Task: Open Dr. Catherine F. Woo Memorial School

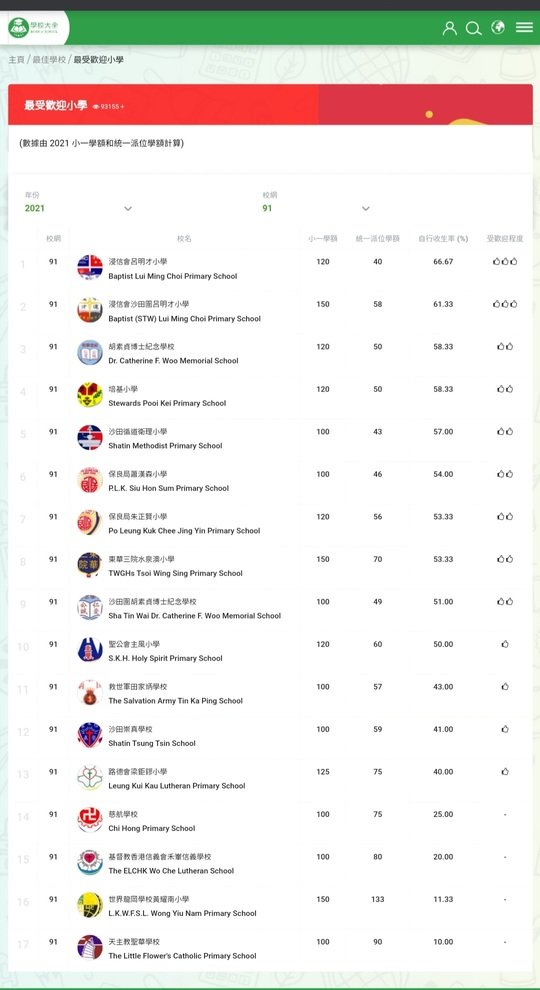Action: coord(174,361)
